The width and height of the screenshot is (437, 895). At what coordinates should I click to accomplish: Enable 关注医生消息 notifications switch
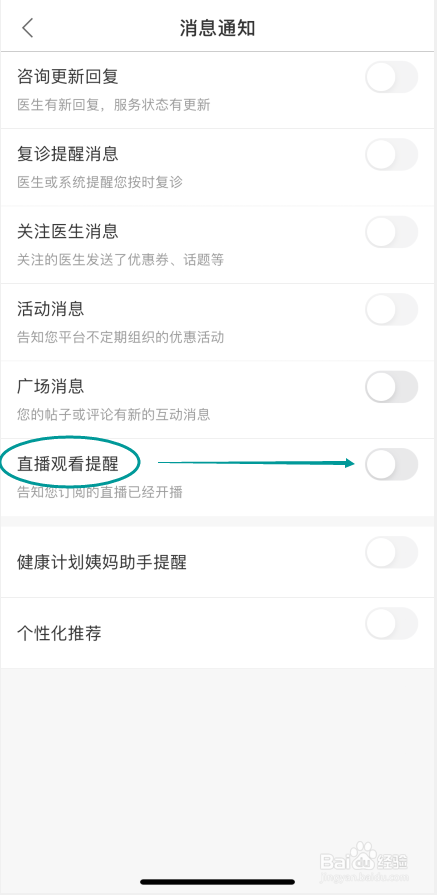(x=391, y=232)
